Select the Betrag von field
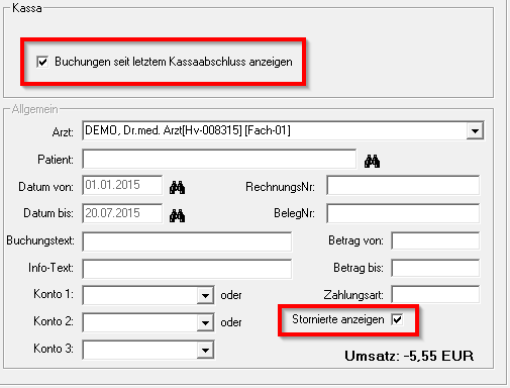The width and height of the screenshot is (510, 388). click(x=436, y=241)
